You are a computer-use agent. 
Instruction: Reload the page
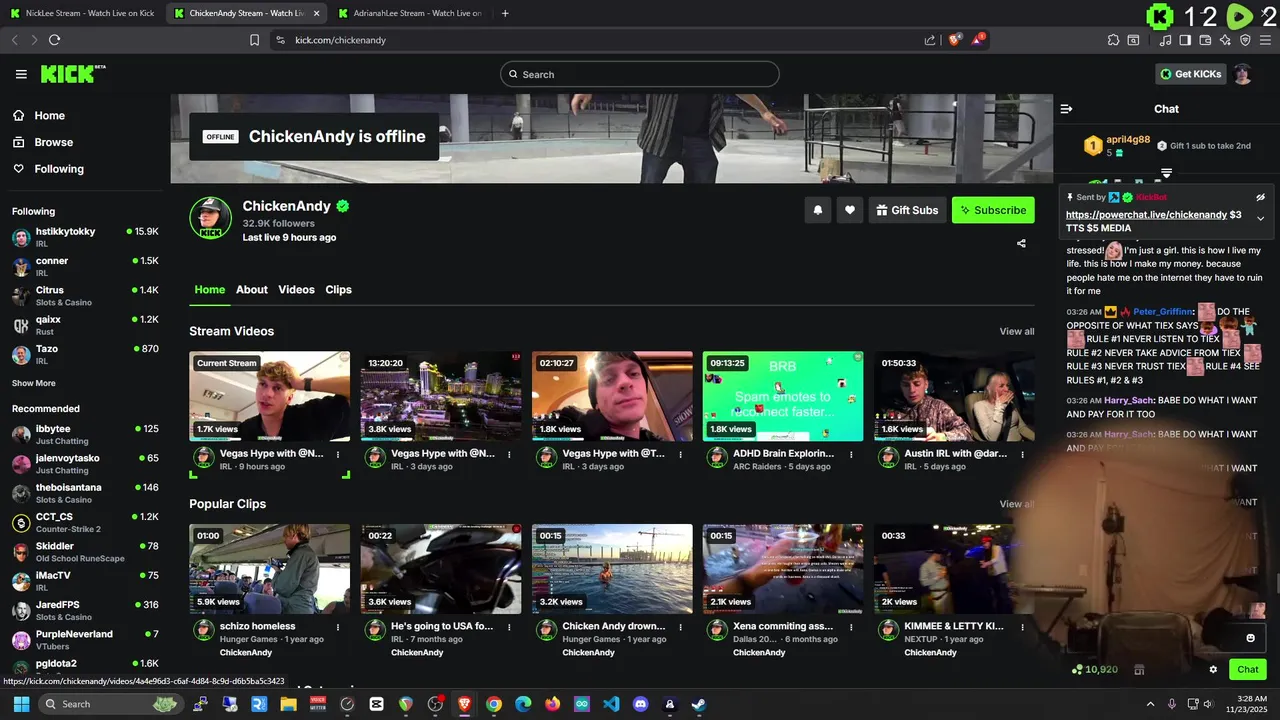54,40
